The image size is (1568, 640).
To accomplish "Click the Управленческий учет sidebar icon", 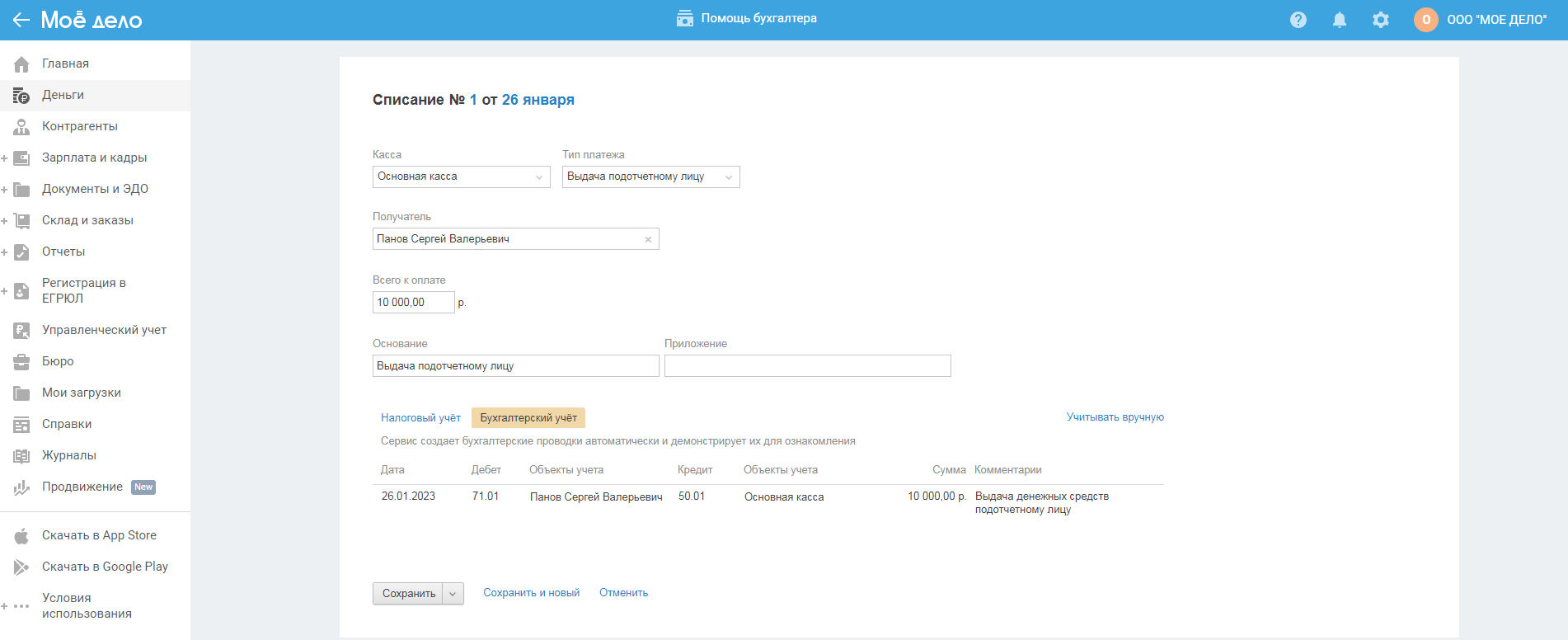I will click(x=21, y=330).
